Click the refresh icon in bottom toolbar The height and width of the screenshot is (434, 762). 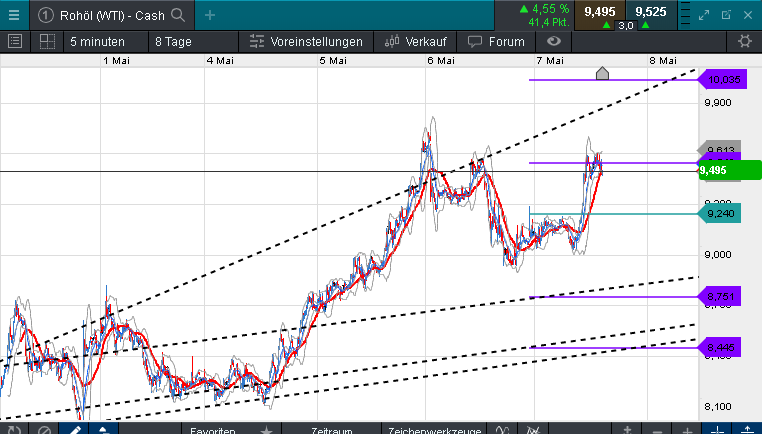(x=13, y=430)
